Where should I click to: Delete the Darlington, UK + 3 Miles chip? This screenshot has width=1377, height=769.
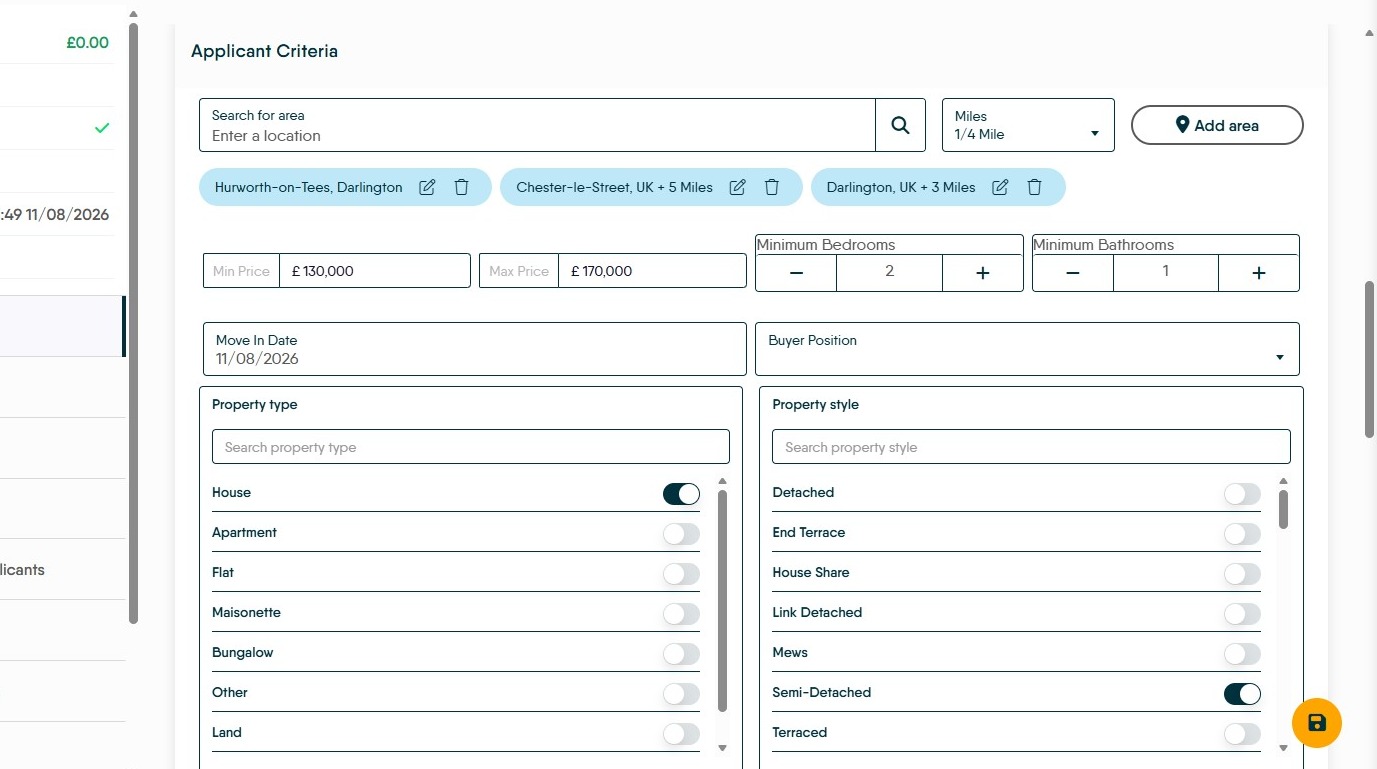click(x=1035, y=187)
